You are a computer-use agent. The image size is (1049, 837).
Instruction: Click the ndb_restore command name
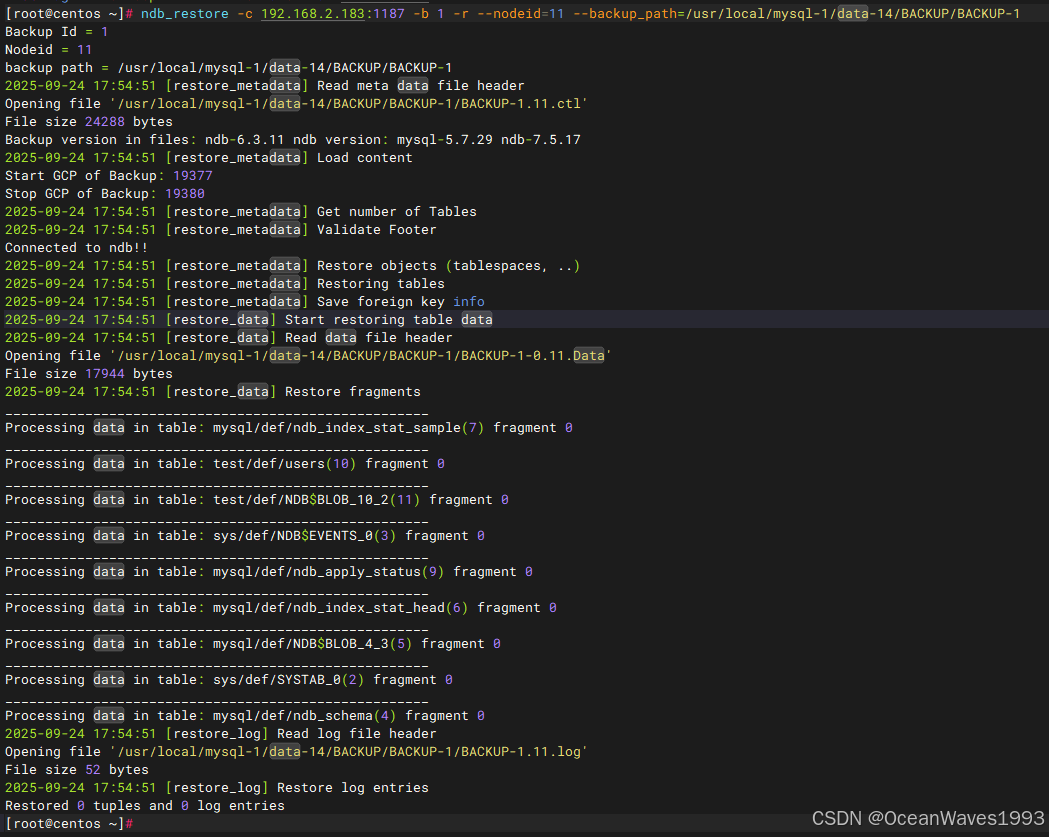pyautogui.click(x=185, y=13)
